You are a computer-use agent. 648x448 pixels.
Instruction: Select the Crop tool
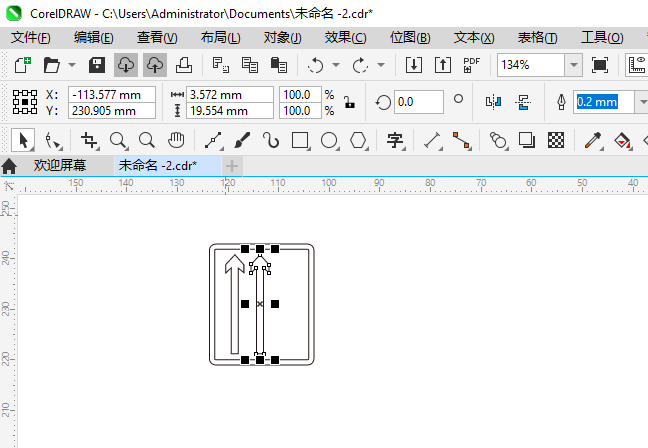pos(89,141)
